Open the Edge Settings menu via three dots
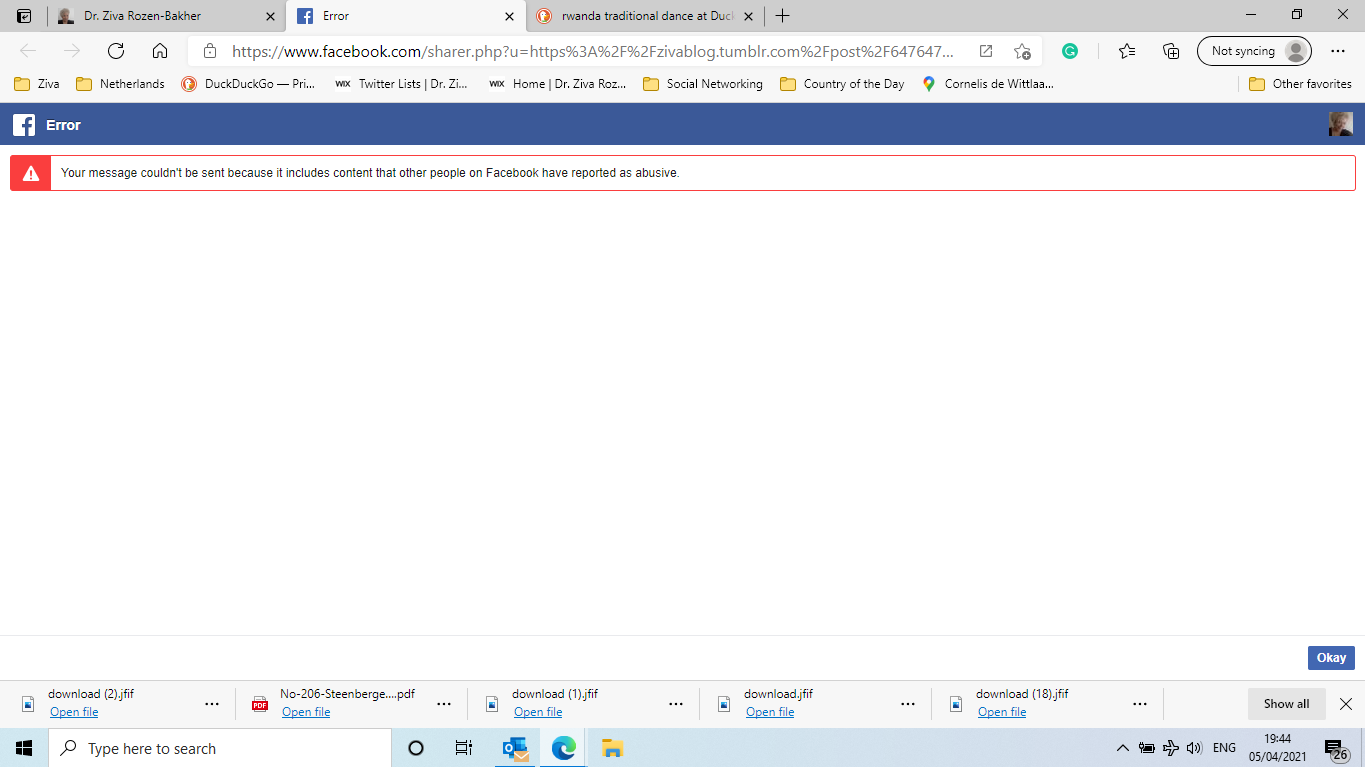The image size is (1365, 767). click(x=1338, y=50)
